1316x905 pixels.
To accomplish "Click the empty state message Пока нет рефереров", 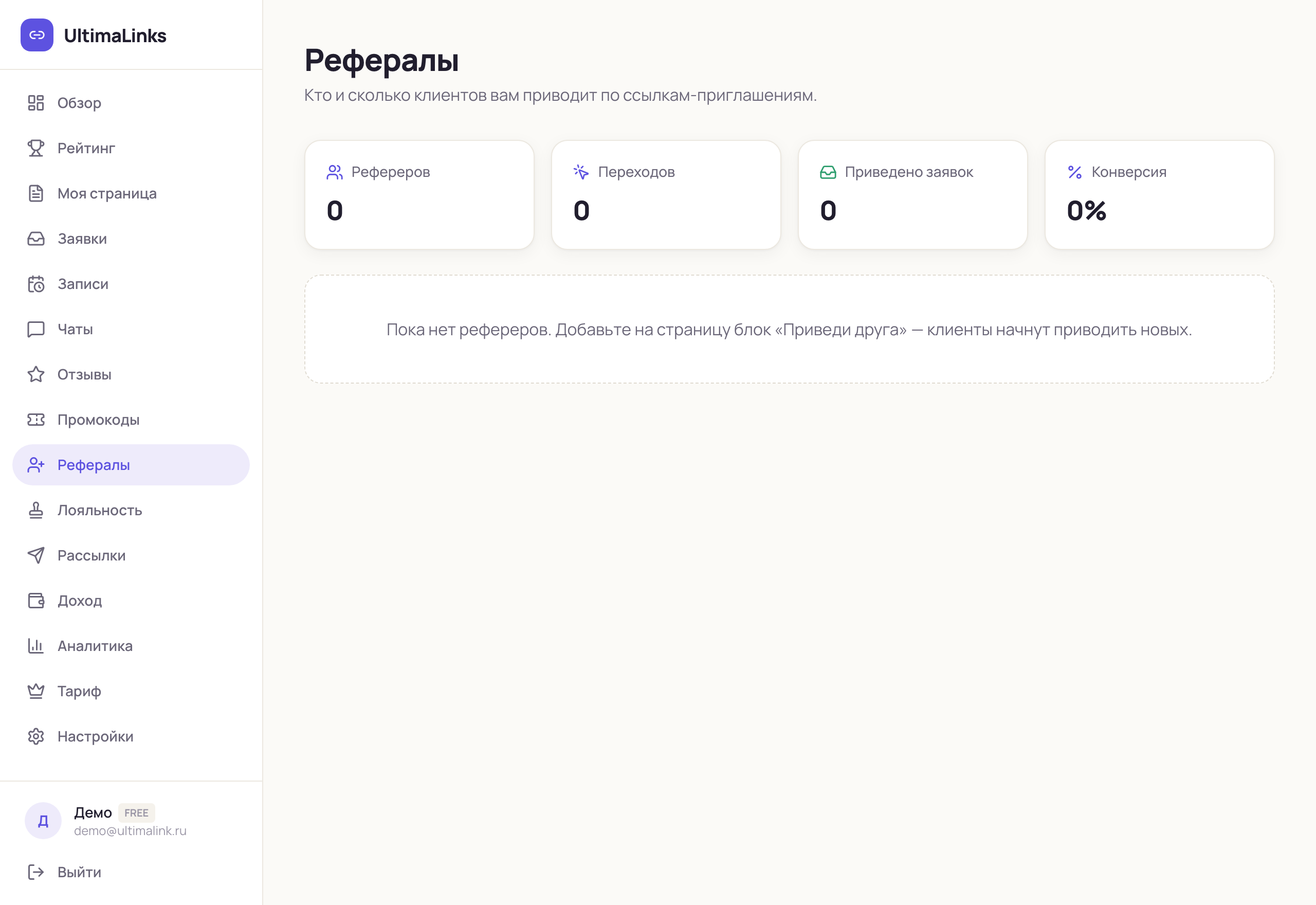I will [x=789, y=330].
